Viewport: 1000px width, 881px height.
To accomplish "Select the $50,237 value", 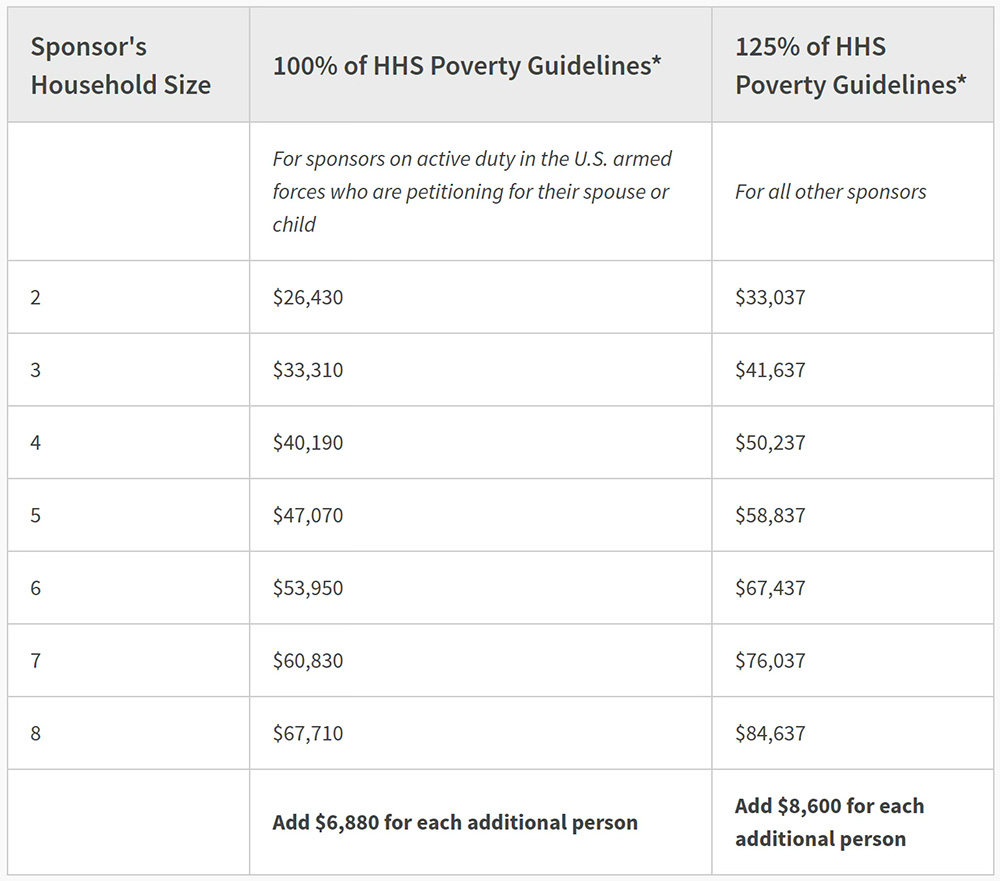I will point(770,443).
